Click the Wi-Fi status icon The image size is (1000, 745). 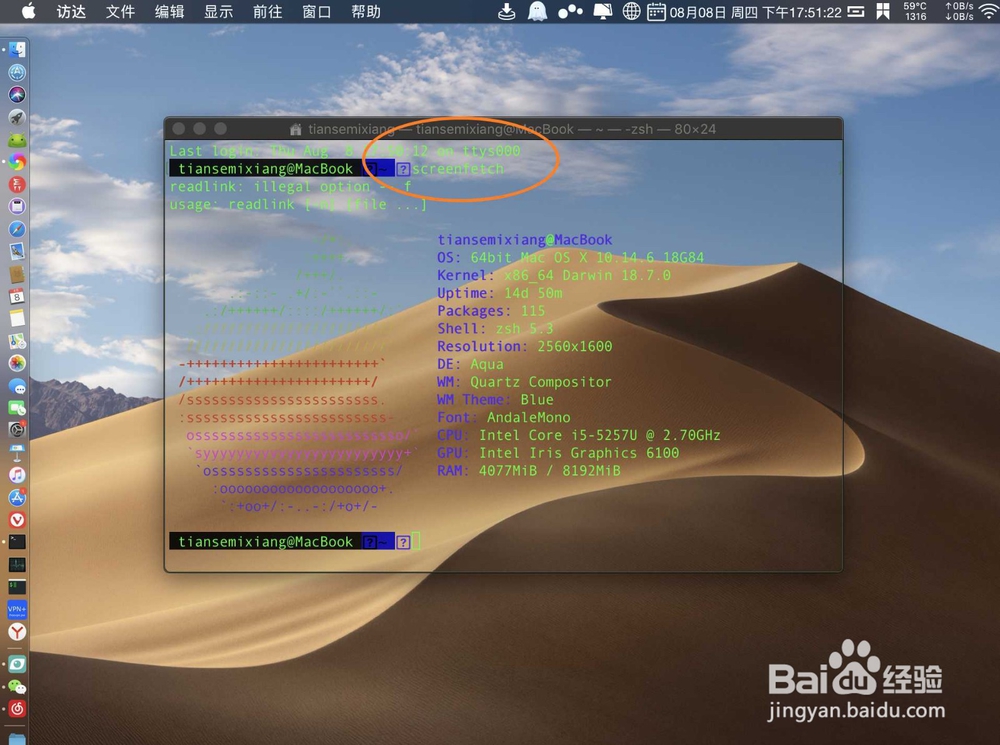[989, 11]
